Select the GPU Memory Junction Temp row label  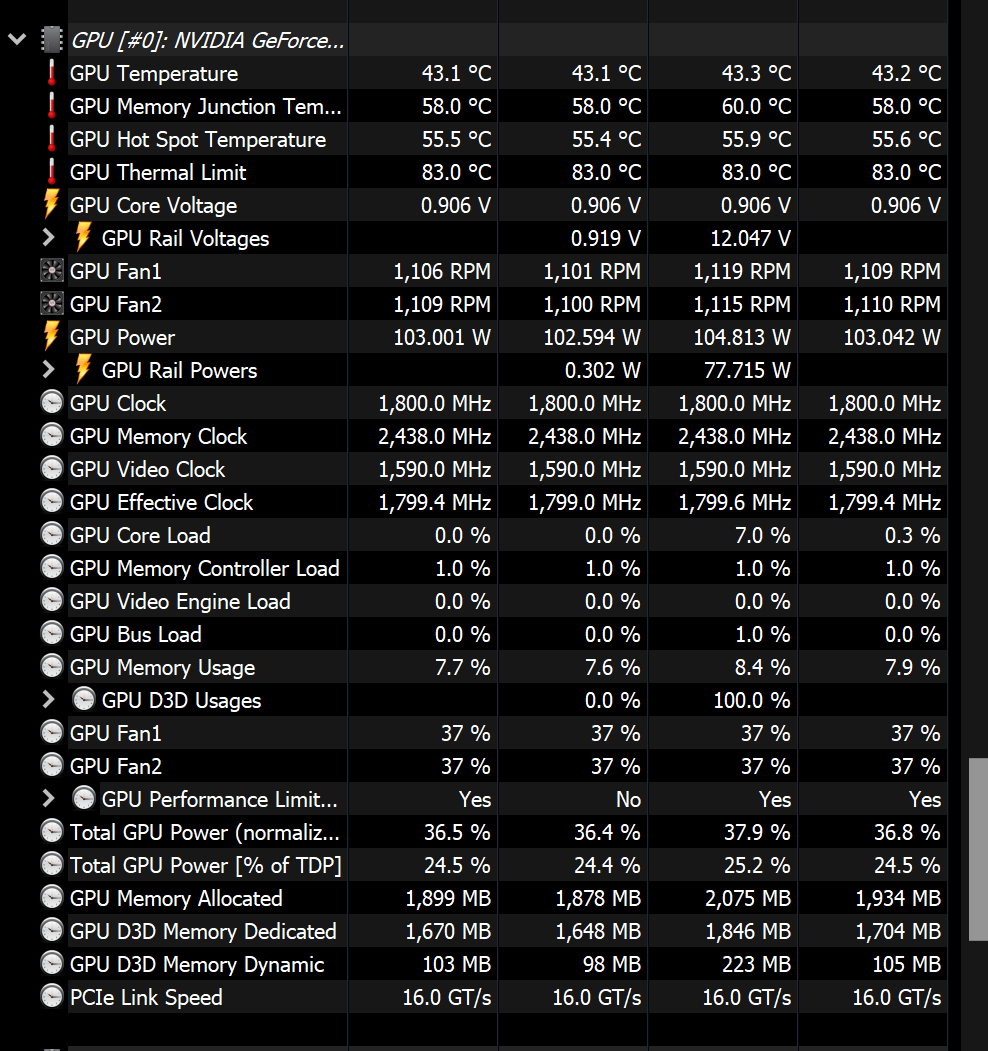coord(206,107)
